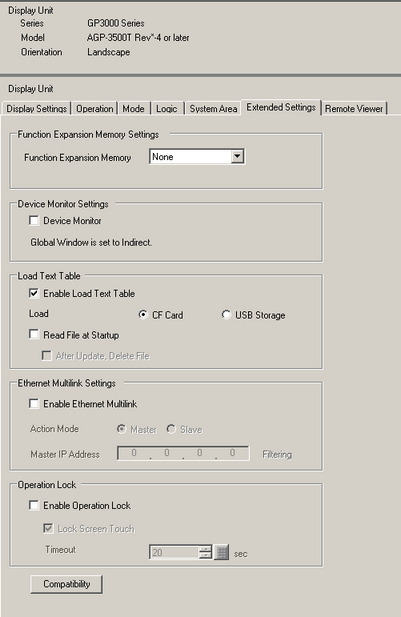This screenshot has height=617, width=401.
Task: Select the Slave action mode radio
Action: [x=171, y=429]
